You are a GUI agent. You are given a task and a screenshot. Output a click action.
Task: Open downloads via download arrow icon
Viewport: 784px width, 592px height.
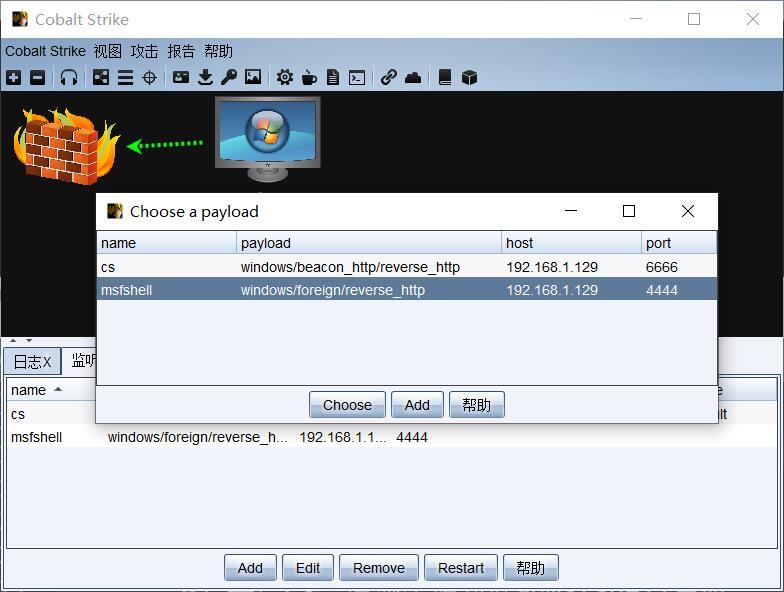pos(205,77)
